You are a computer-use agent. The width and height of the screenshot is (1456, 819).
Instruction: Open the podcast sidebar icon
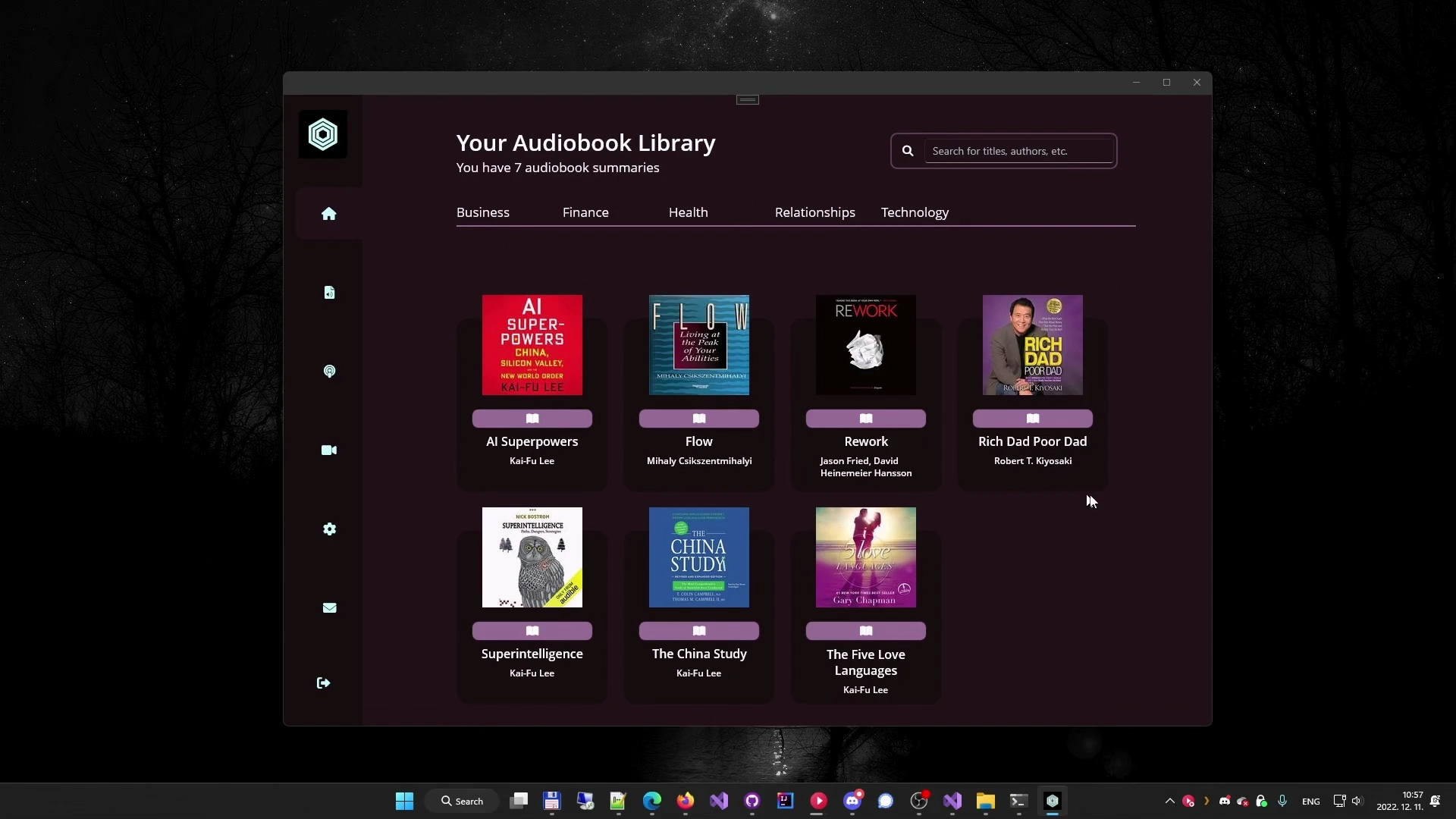click(x=329, y=372)
